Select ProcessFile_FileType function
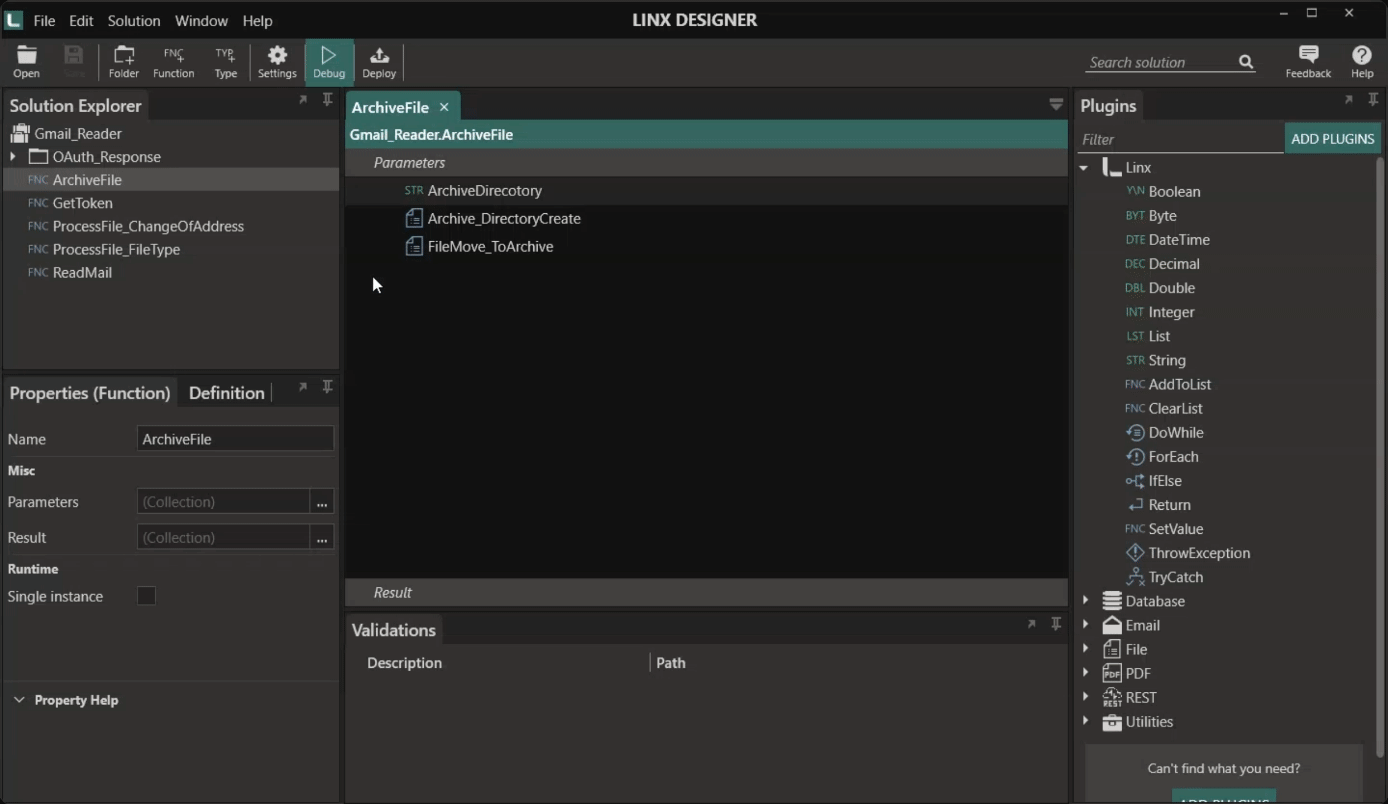The width and height of the screenshot is (1388, 804). coord(116,249)
